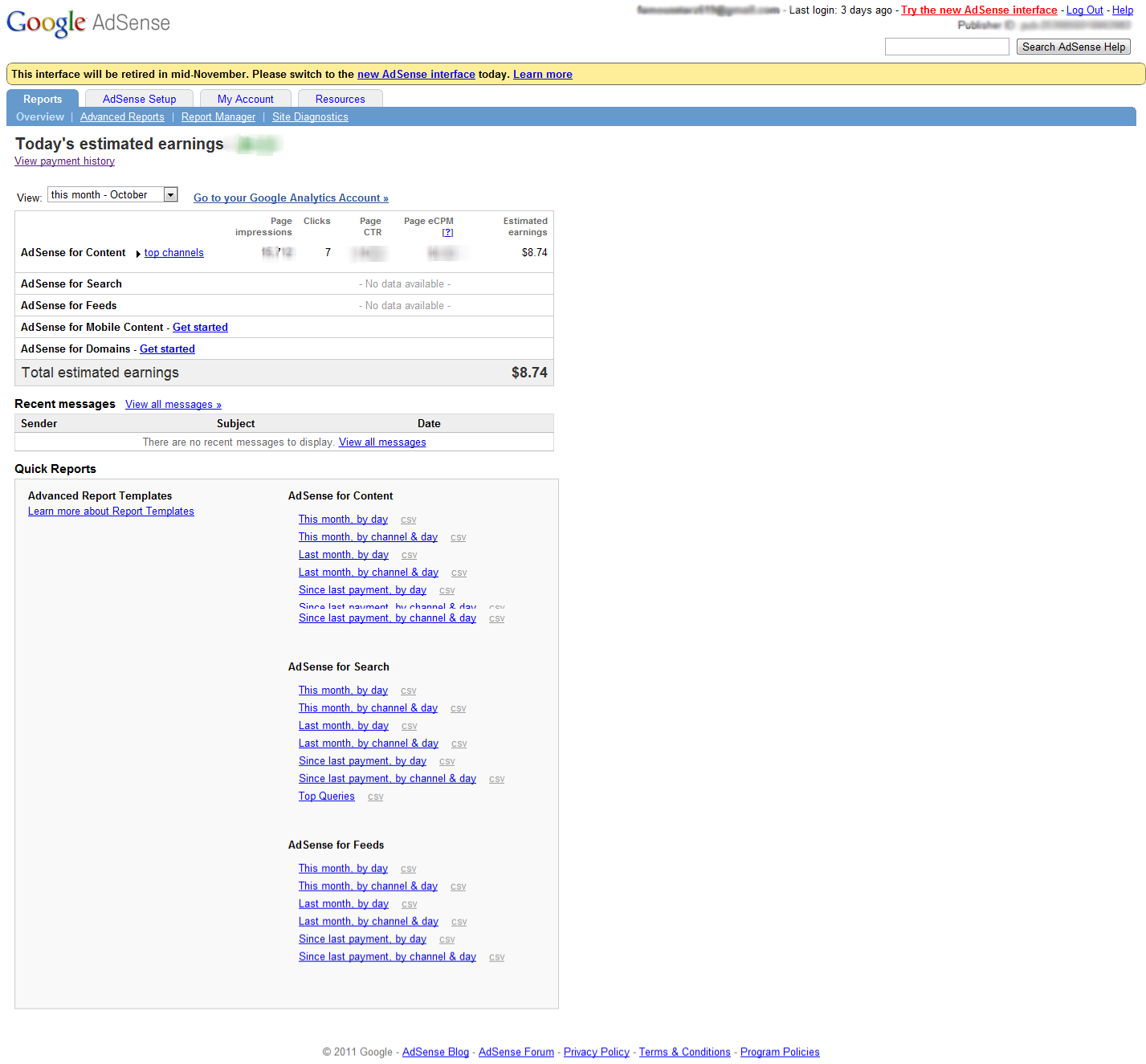
Task: Open the Top Queries report
Action: (x=326, y=797)
